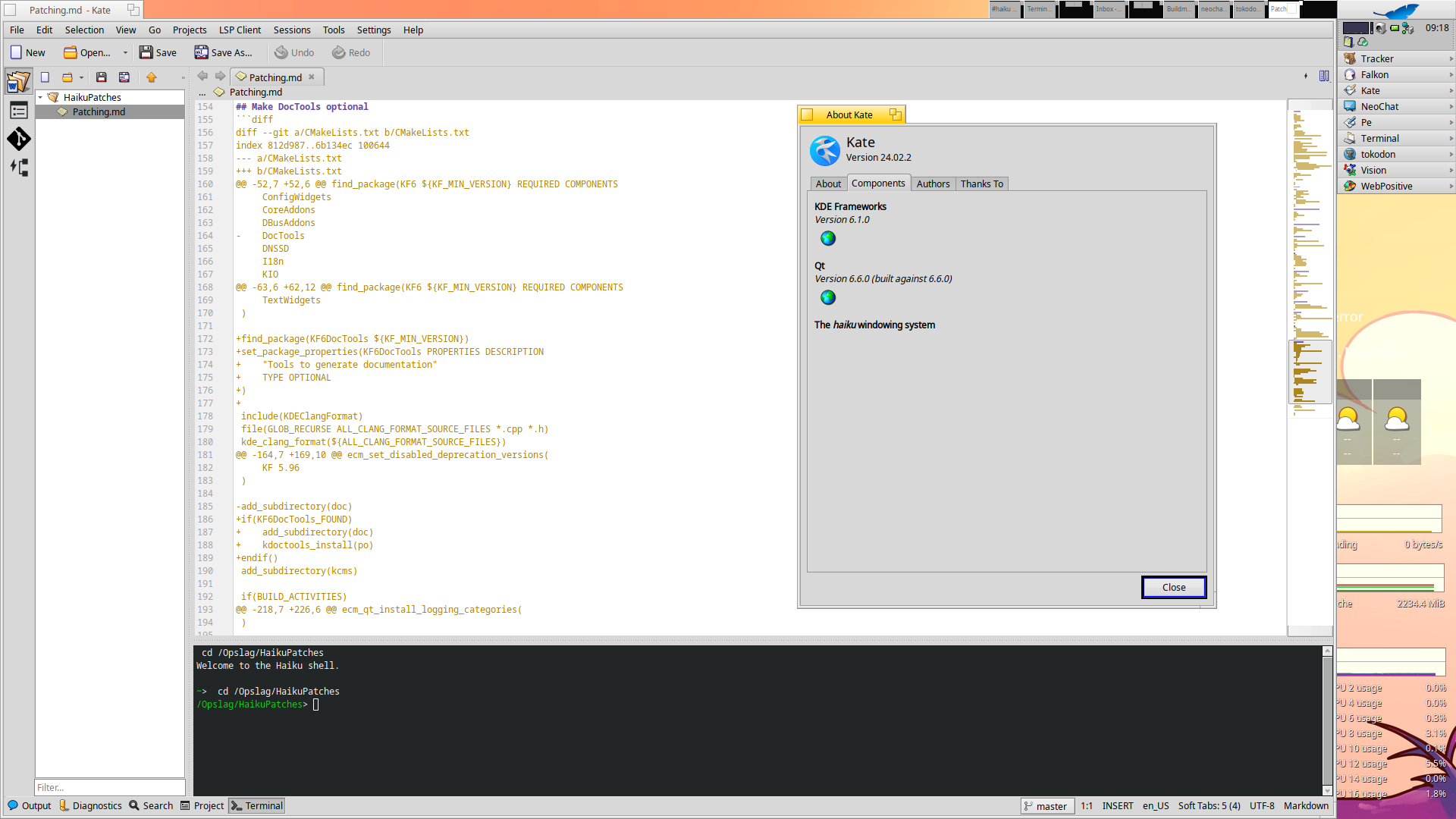Open the LSP Client menu

pyautogui.click(x=240, y=30)
